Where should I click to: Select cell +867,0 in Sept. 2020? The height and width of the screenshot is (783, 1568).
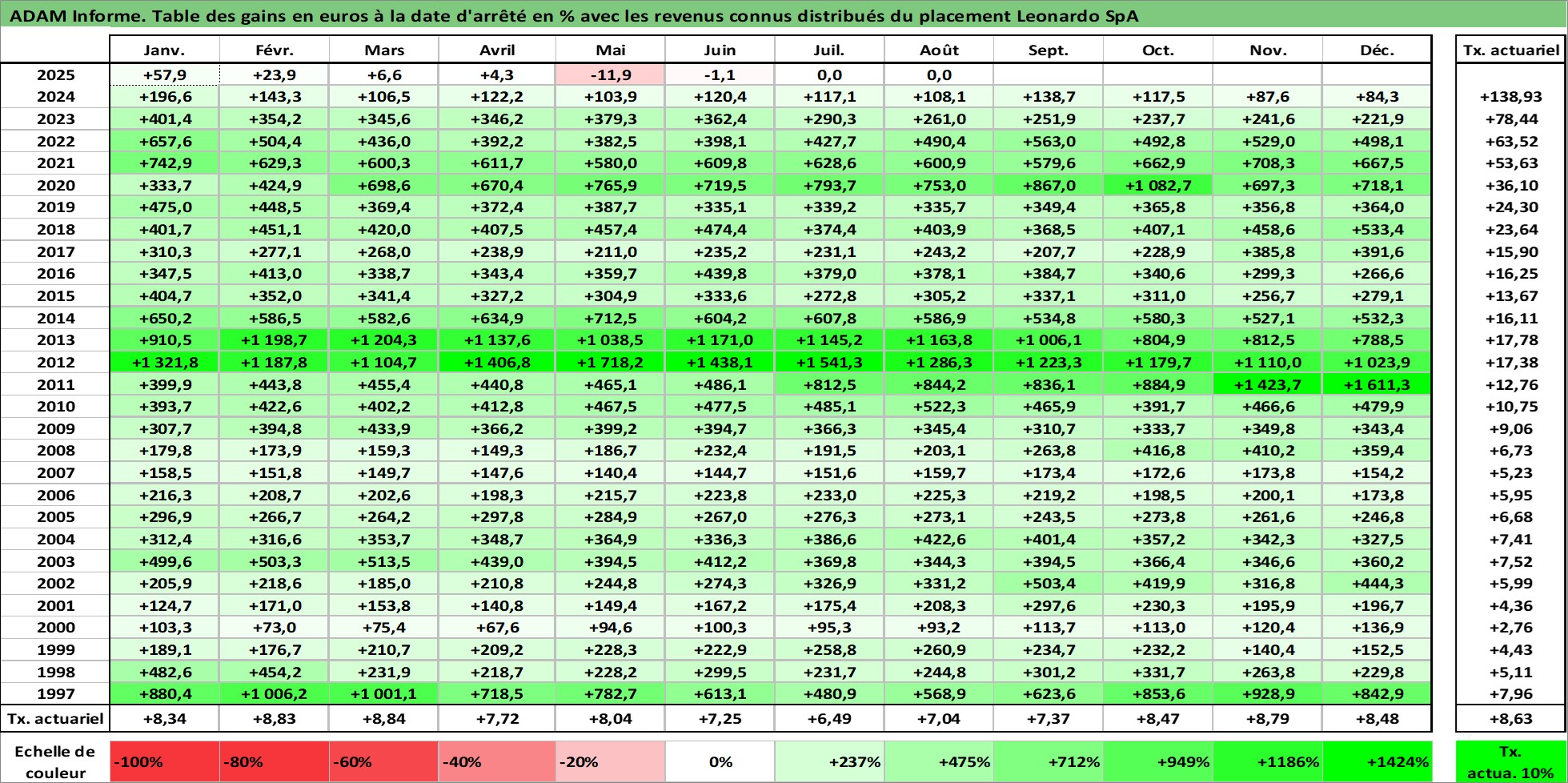click(x=1049, y=185)
